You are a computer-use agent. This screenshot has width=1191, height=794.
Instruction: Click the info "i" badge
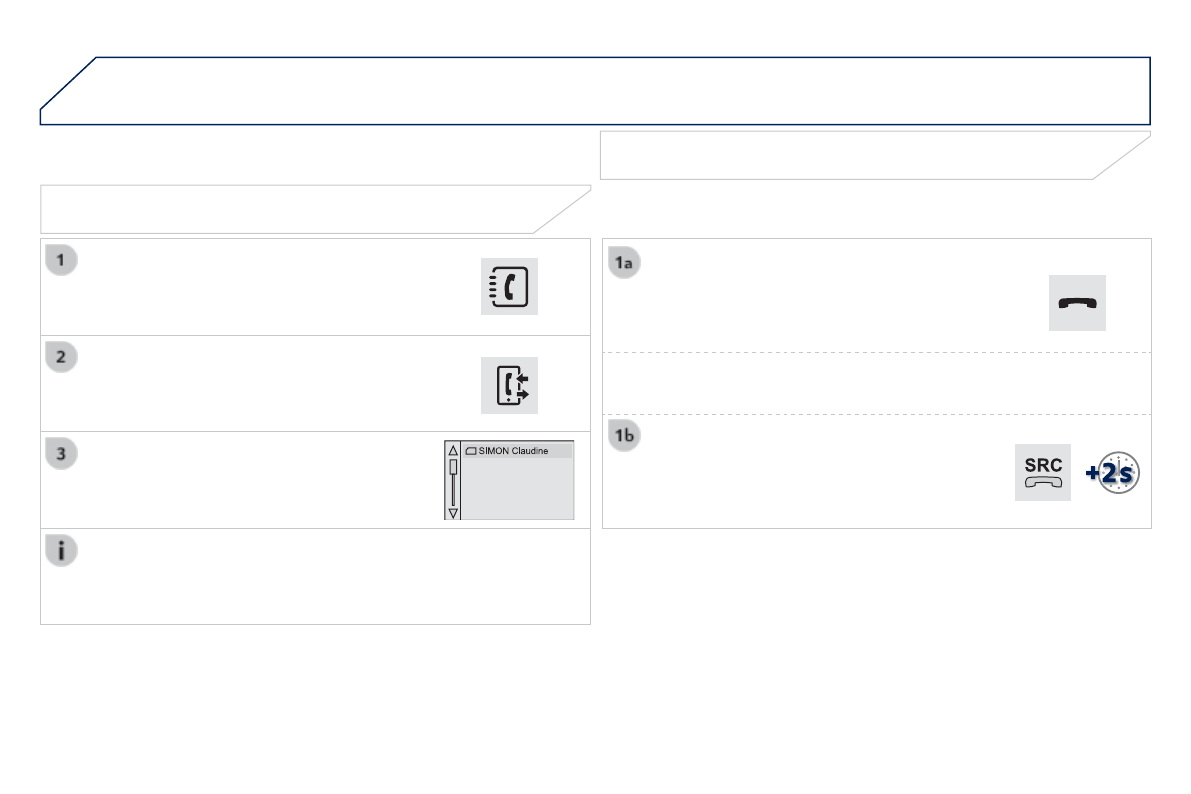(62, 551)
